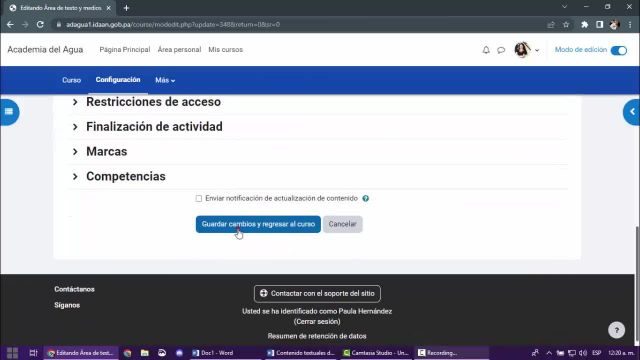This screenshot has height=360, width=640.
Task: Open the course index drawer icon
Action: (9, 112)
